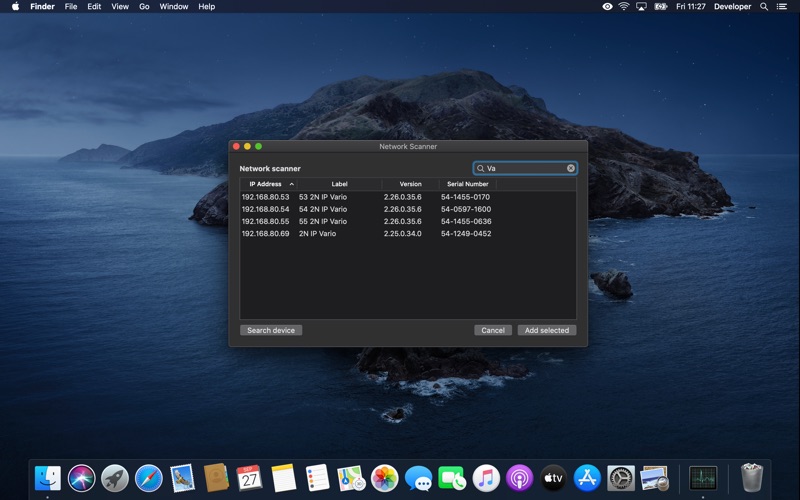
Task: Click the Wi-Fi status icon
Action: (624, 6)
